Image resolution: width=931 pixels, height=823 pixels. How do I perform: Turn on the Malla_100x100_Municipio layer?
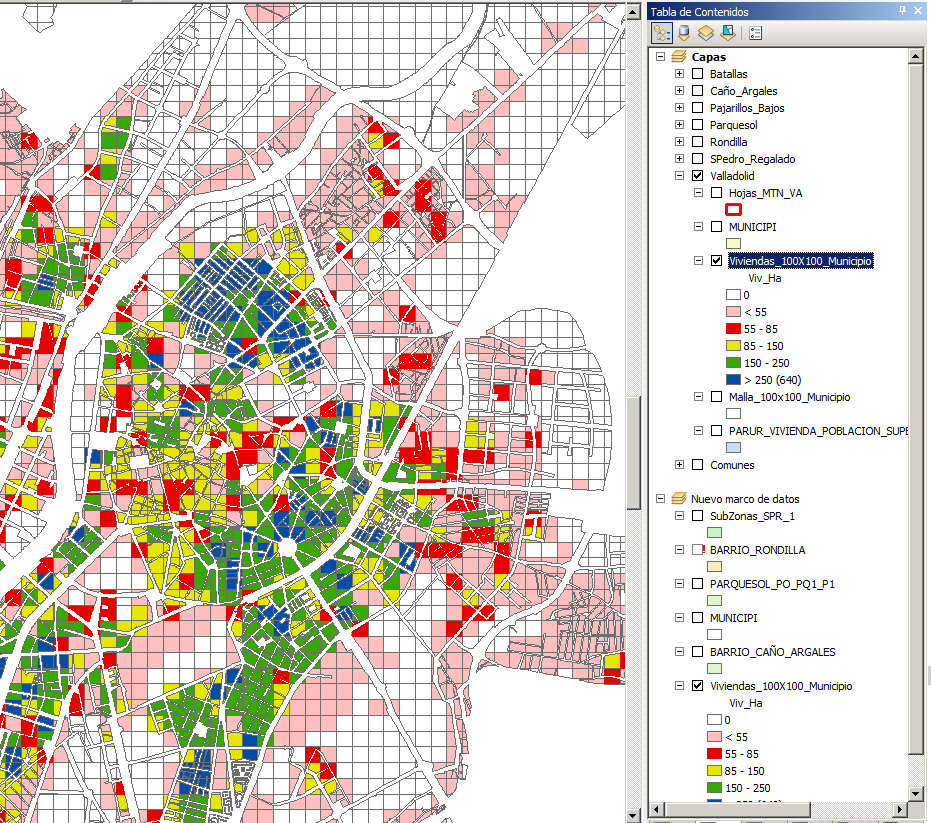[x=716, y=397]
